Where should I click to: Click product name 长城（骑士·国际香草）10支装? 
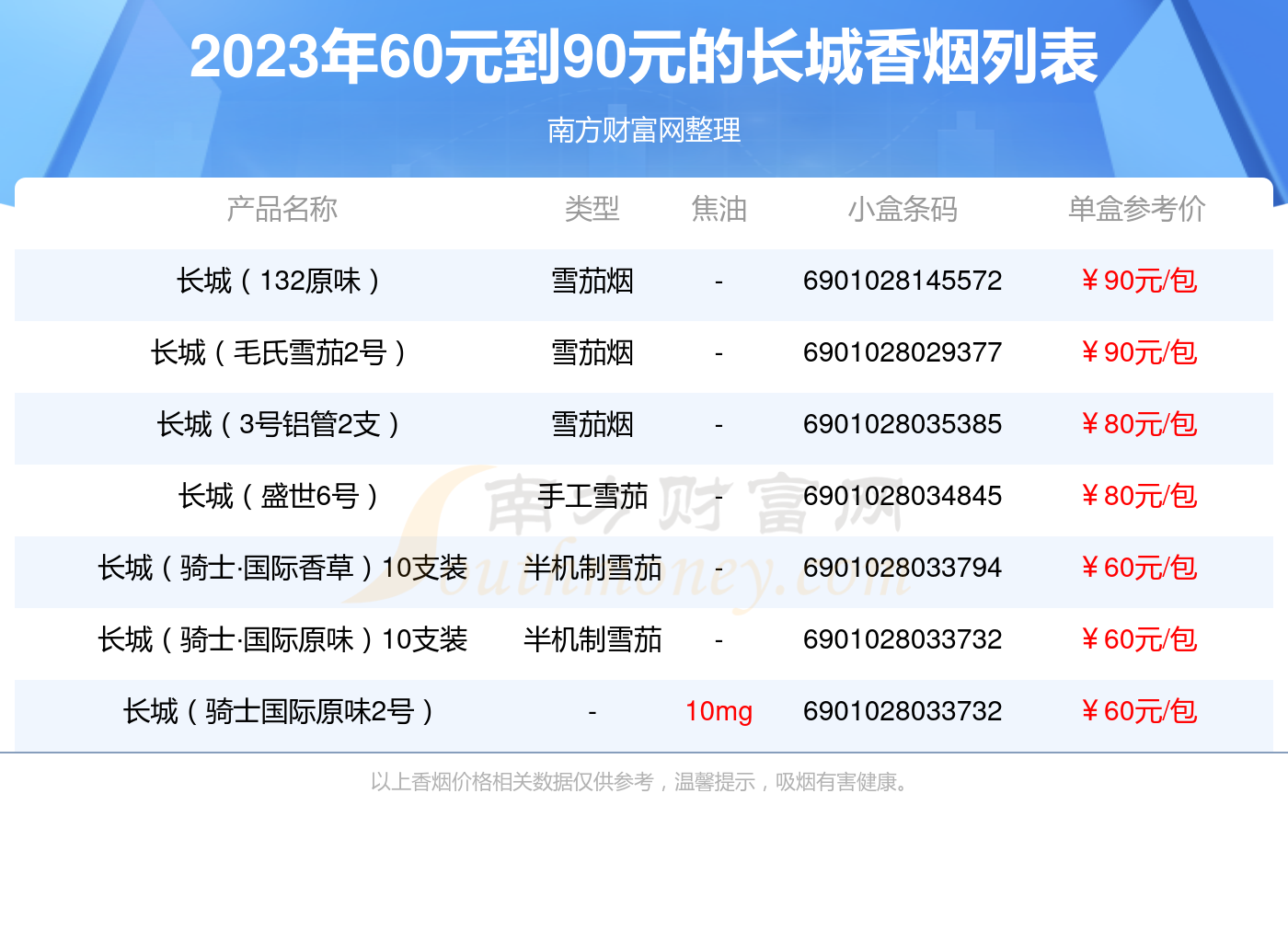pos(282,568)
